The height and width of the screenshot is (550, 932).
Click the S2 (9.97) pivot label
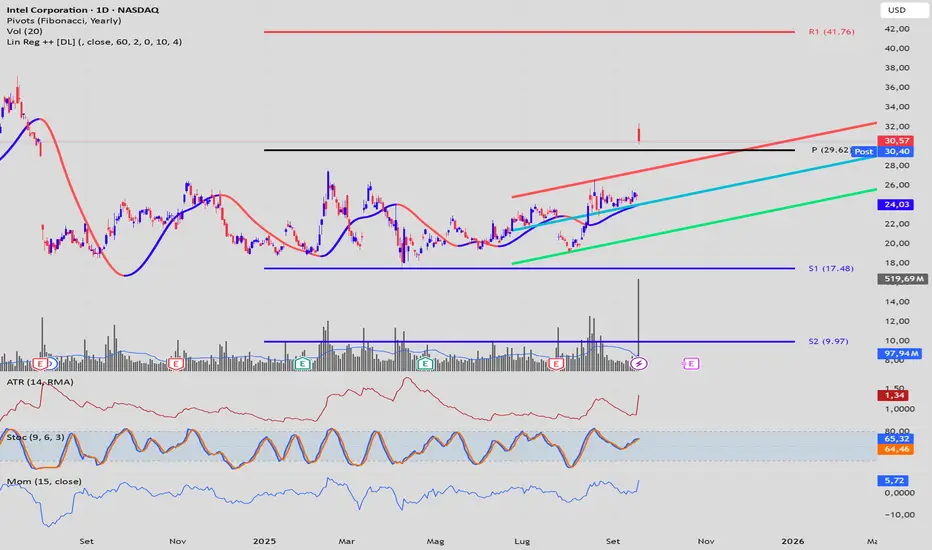point(828,341)
